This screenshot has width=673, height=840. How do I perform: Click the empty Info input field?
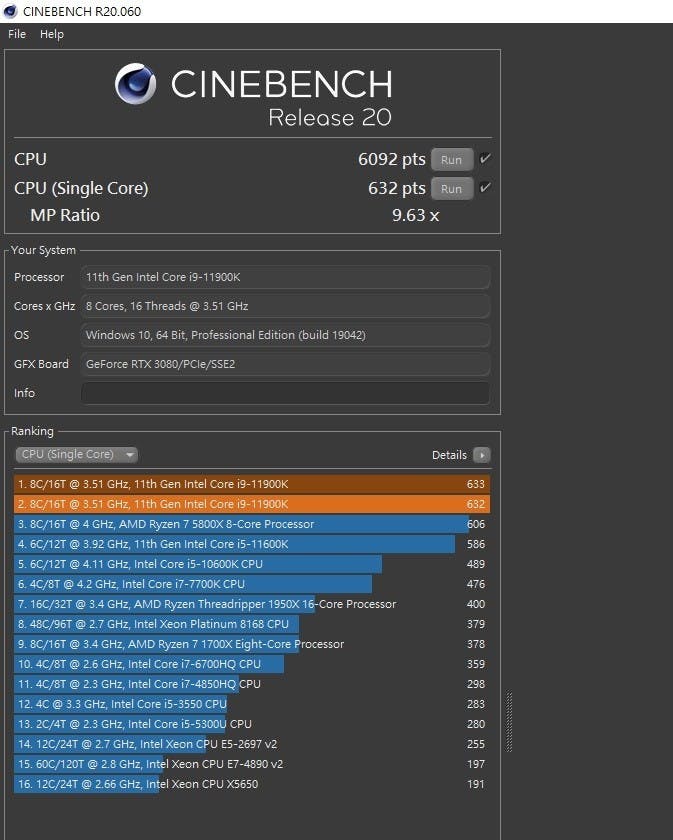click(285, 393)
